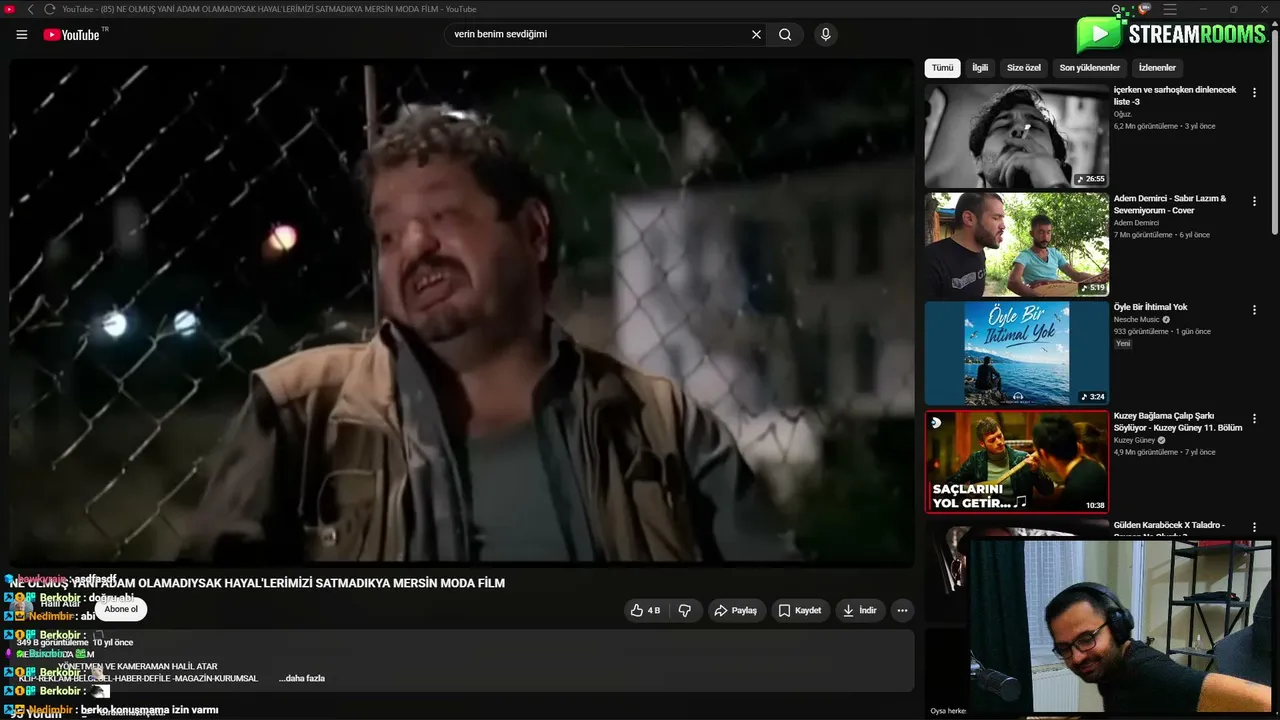
Task: Click the video player to toggle playback
Action: click(x=462, y=312)
